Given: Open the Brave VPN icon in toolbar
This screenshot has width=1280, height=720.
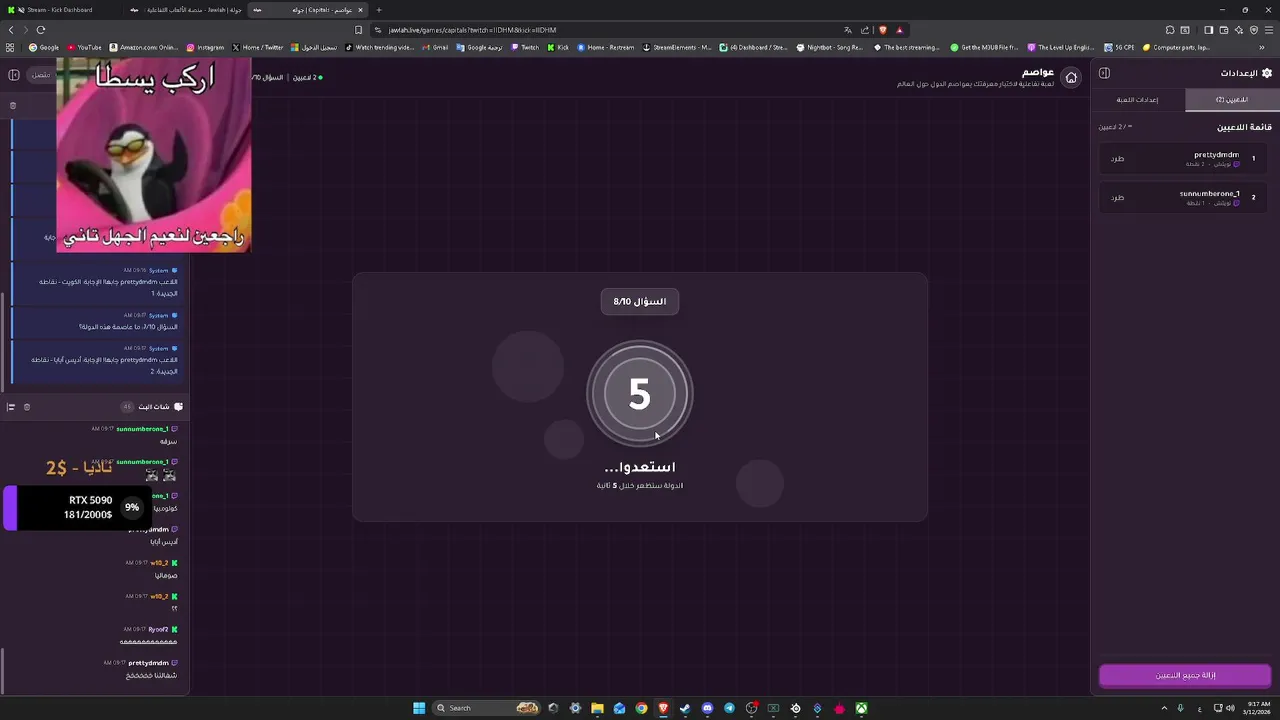Looking at the screenshot, I should (1253, 30).
